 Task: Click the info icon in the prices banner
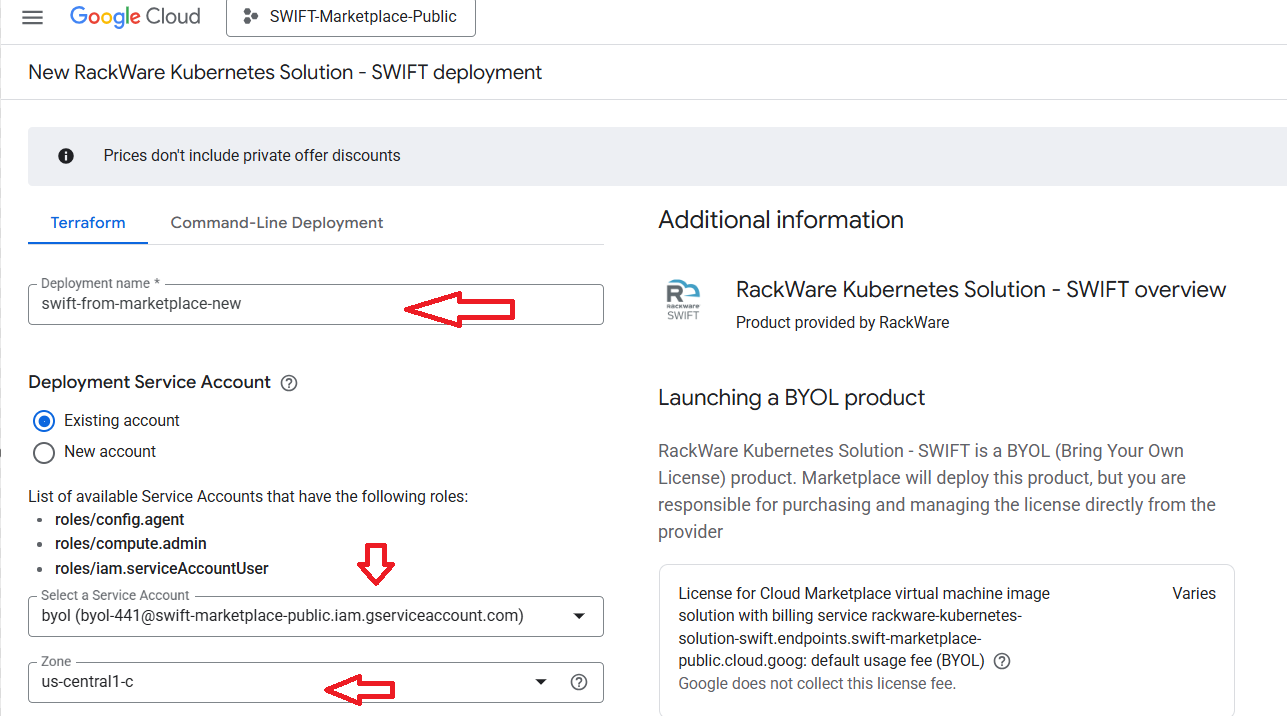click(66, 156)
